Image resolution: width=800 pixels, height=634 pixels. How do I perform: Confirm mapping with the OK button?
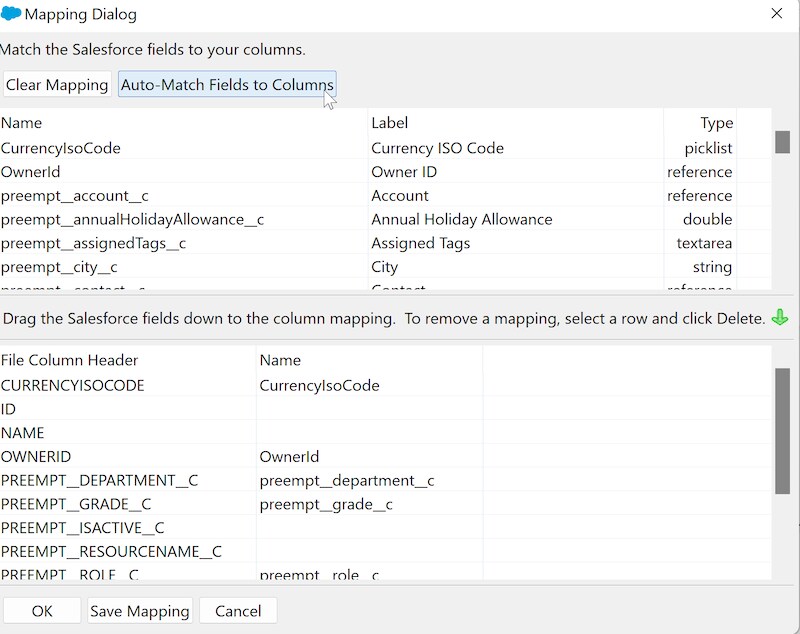[x=42, y=611]
